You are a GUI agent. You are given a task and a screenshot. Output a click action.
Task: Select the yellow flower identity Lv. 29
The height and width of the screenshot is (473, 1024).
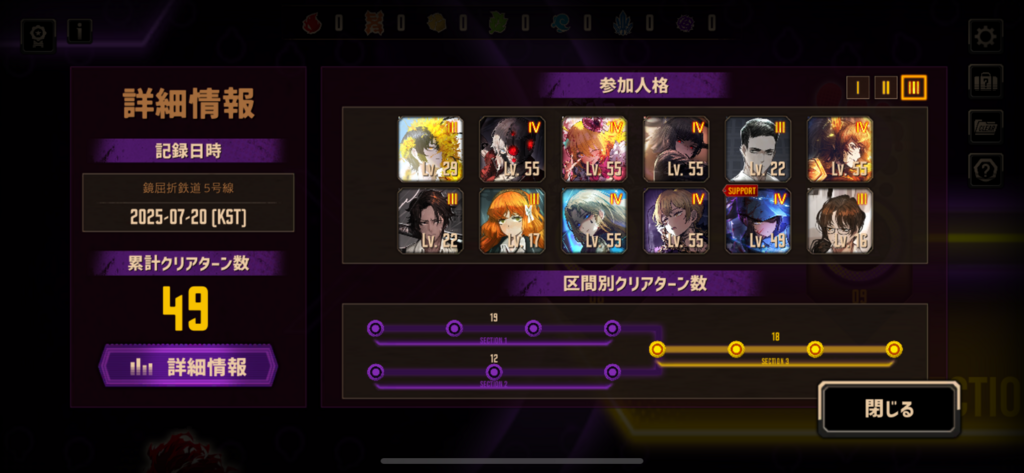(x=430, y=149)
